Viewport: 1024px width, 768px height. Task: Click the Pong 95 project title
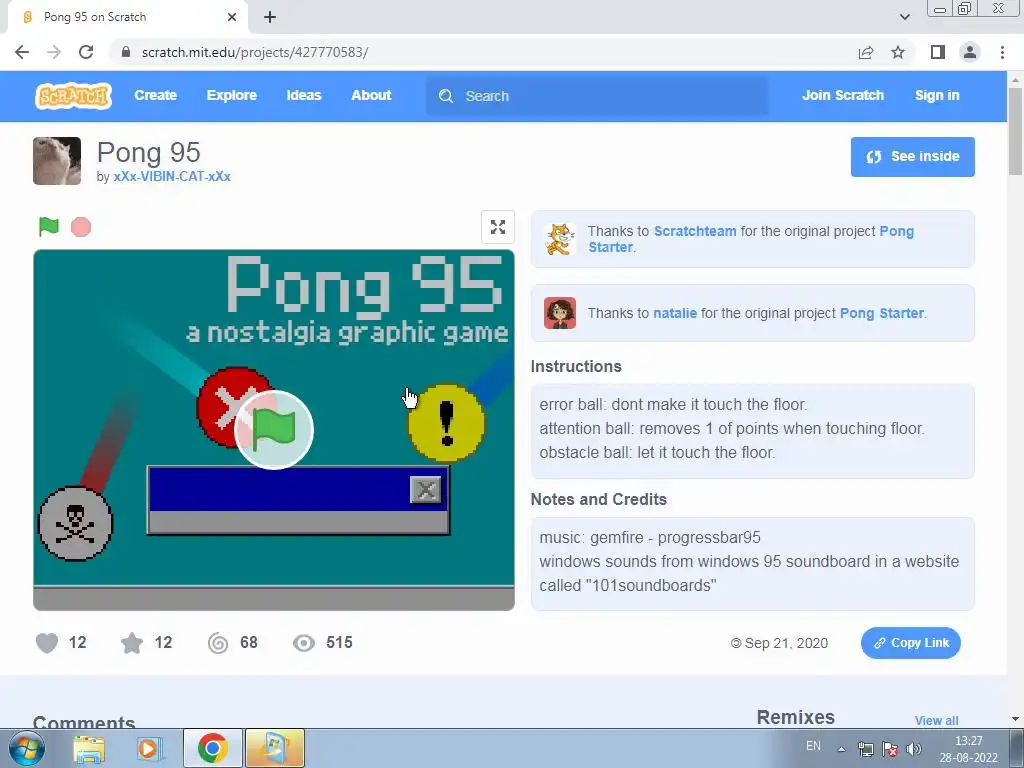coord(149,153)
